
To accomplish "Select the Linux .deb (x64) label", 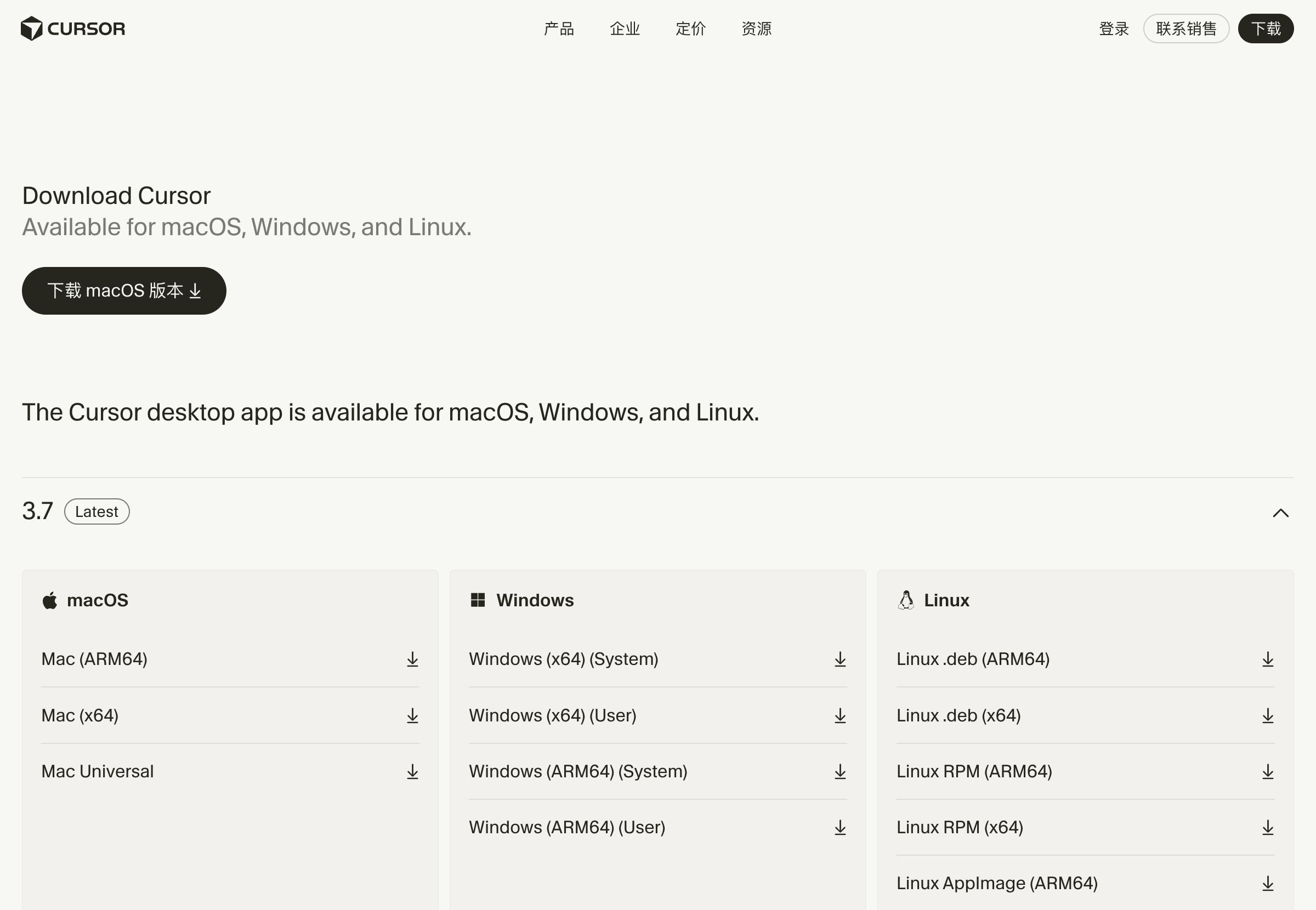I will point(958,715).
